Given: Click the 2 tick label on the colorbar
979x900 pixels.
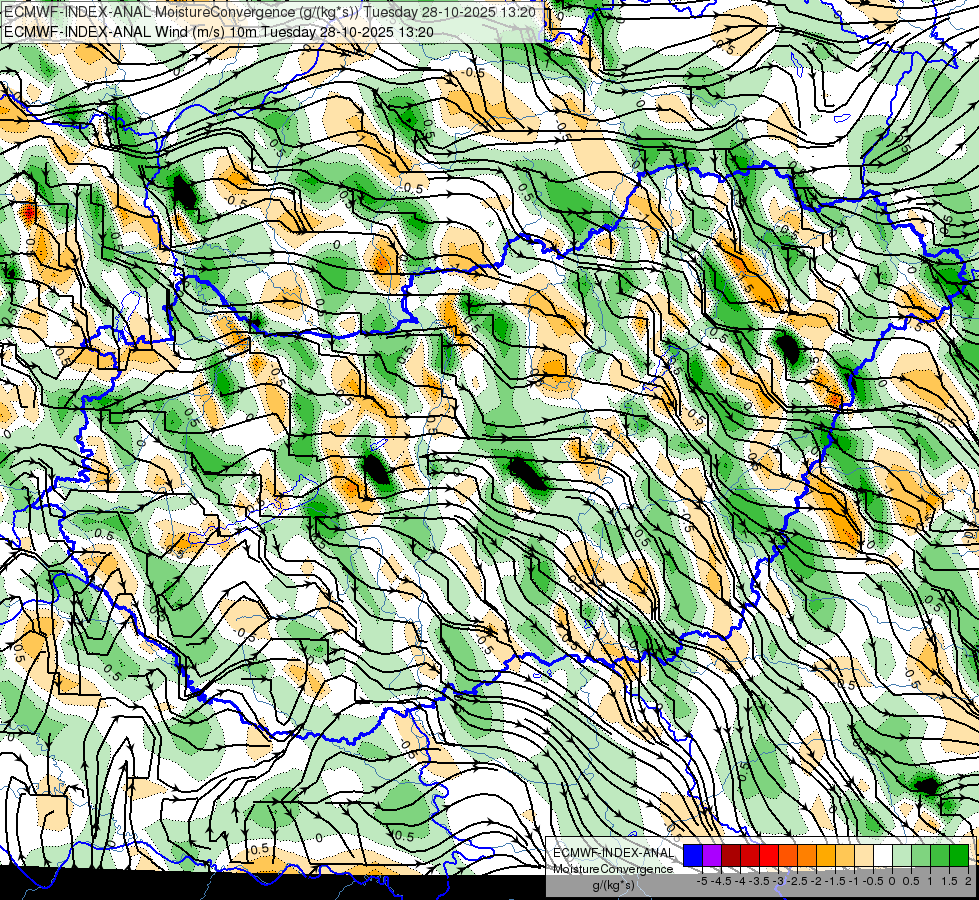Looking at the screenshot, I should (968, 881).
